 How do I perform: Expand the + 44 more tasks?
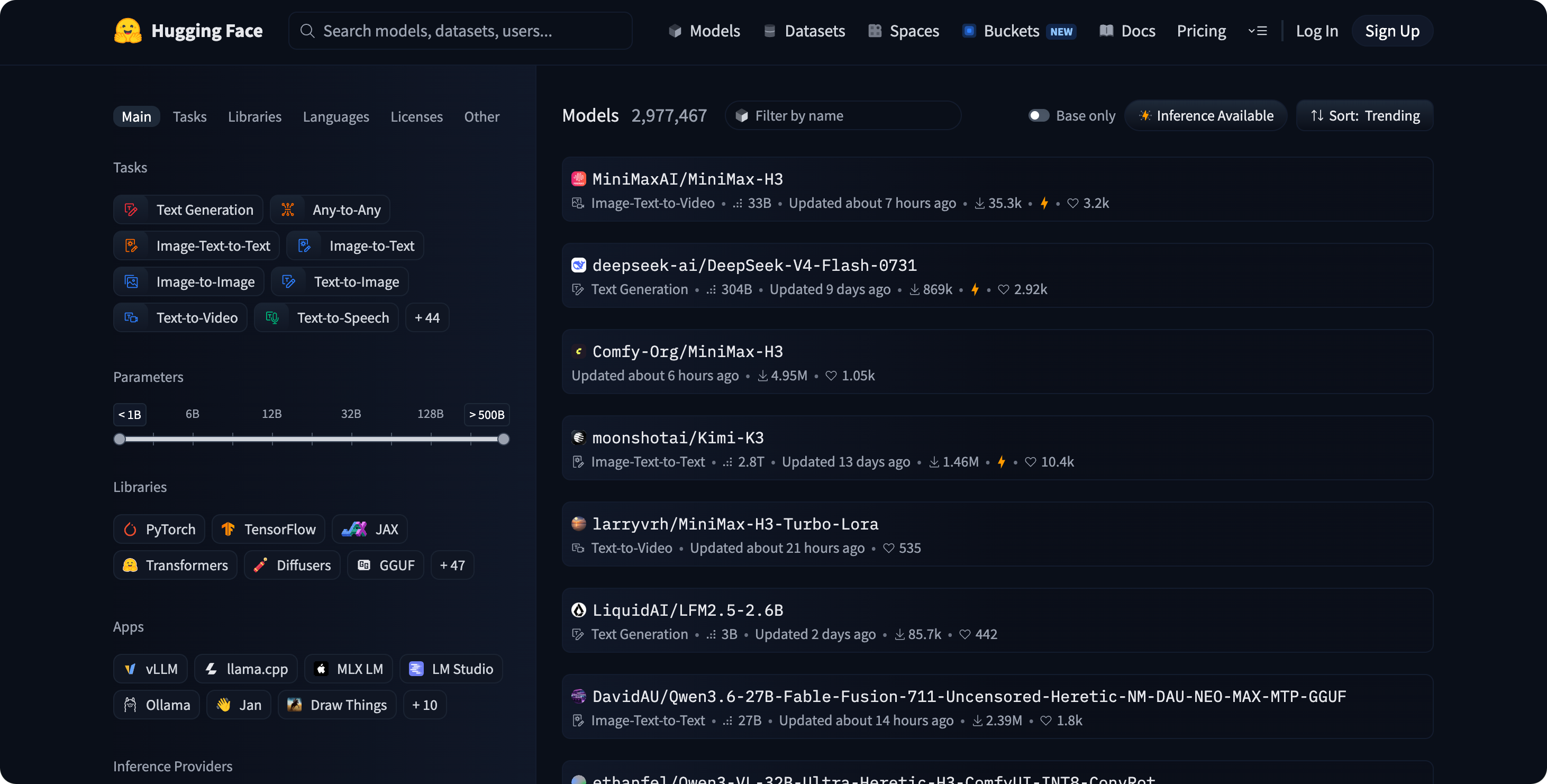427,317
